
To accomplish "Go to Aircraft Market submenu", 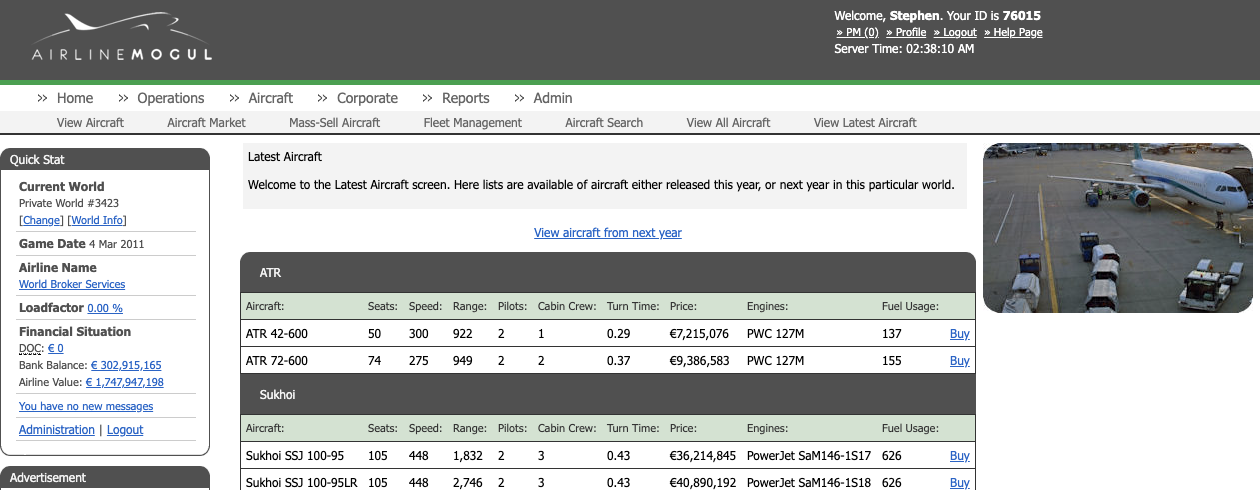I will [x=206, y=123].
